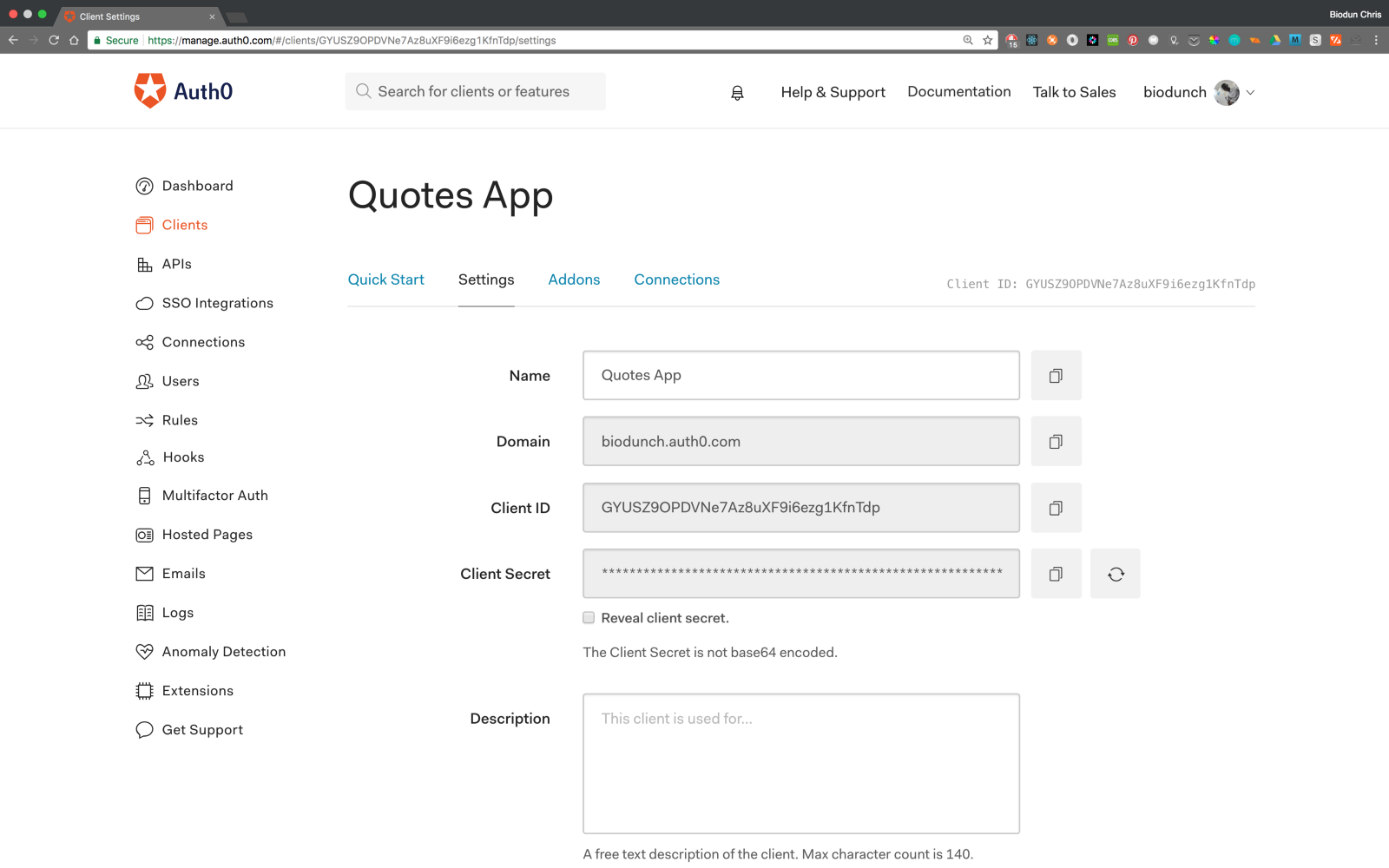This screenshot has width=1389, height=868.
Task: Open Users in the sidebar
Action: (168, 381)
